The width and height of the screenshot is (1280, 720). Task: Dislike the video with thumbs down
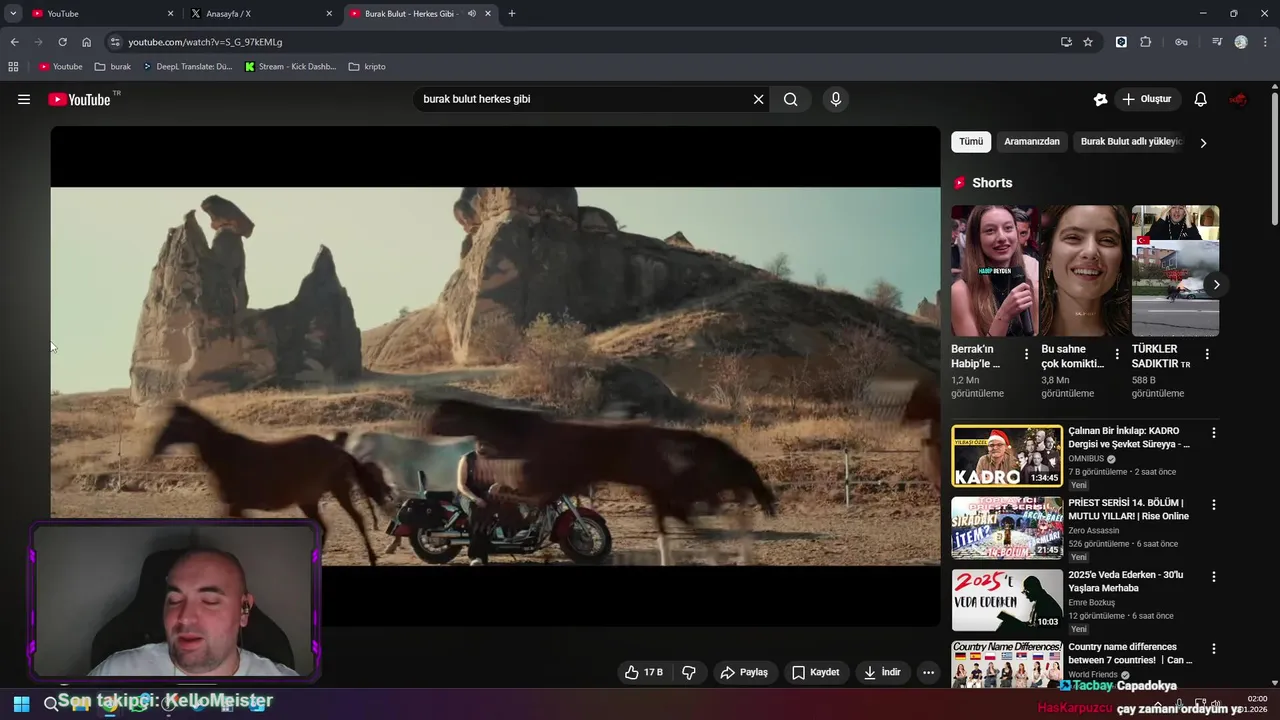[689, 672]
